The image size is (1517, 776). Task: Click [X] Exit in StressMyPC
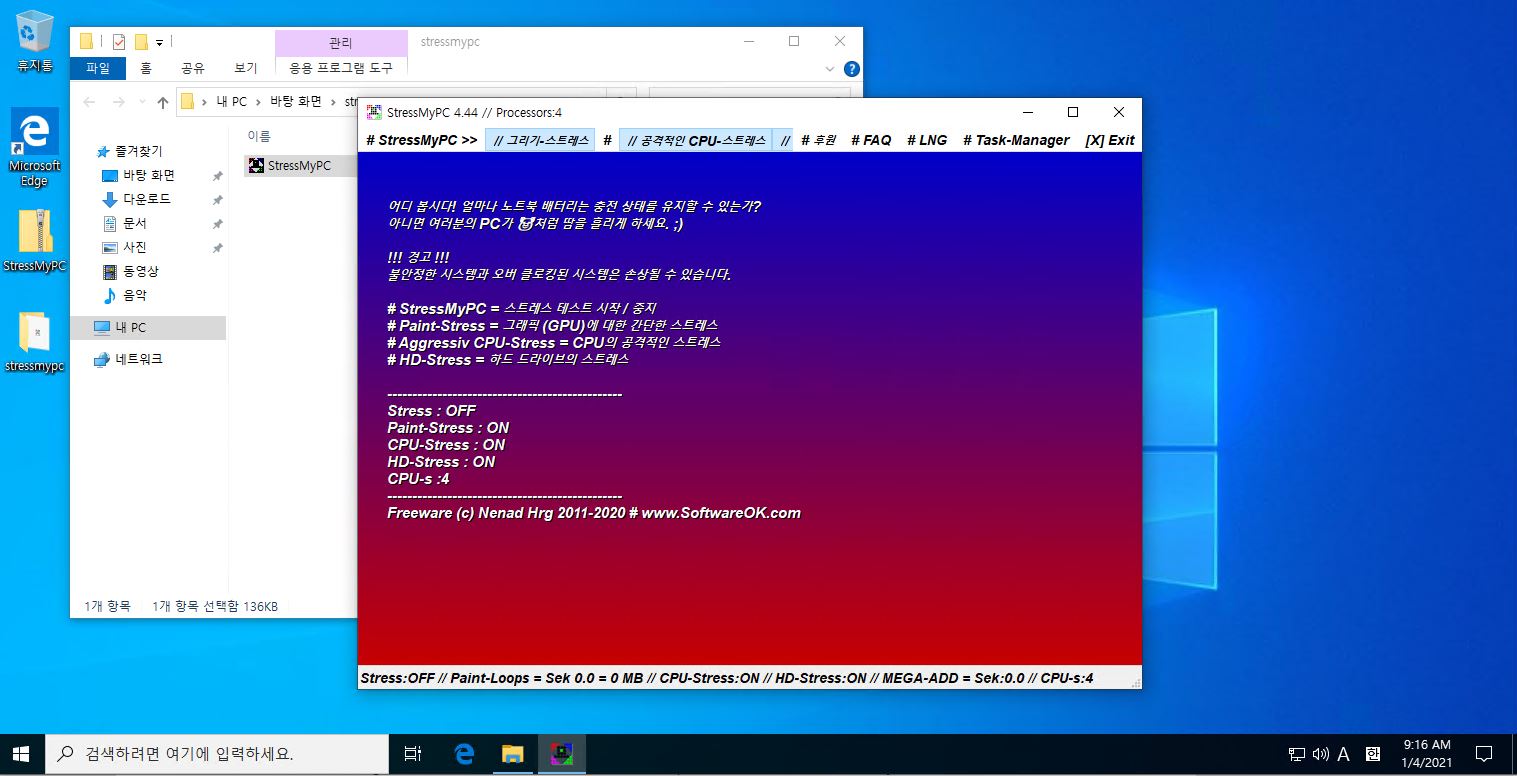[1110, 140]
